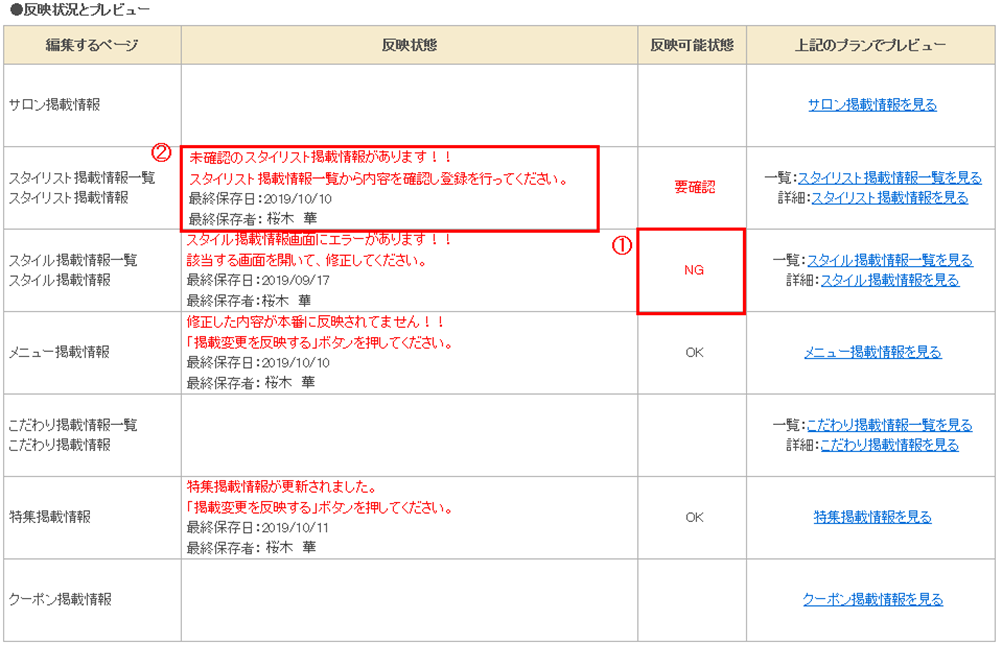Click the OK status in the メニュー掲載情報 row
The image size is (998, 645).
tap(694, 352)
